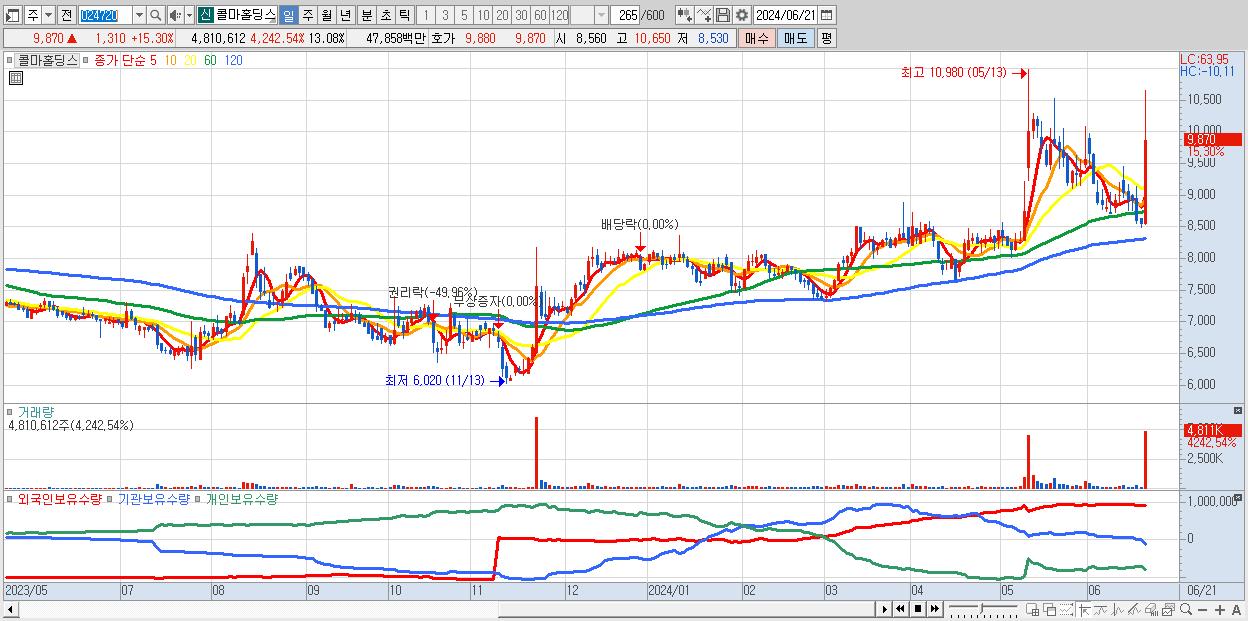Click the chart zoom slider handle
The image size is (1248, 621).
pos(981,608)
